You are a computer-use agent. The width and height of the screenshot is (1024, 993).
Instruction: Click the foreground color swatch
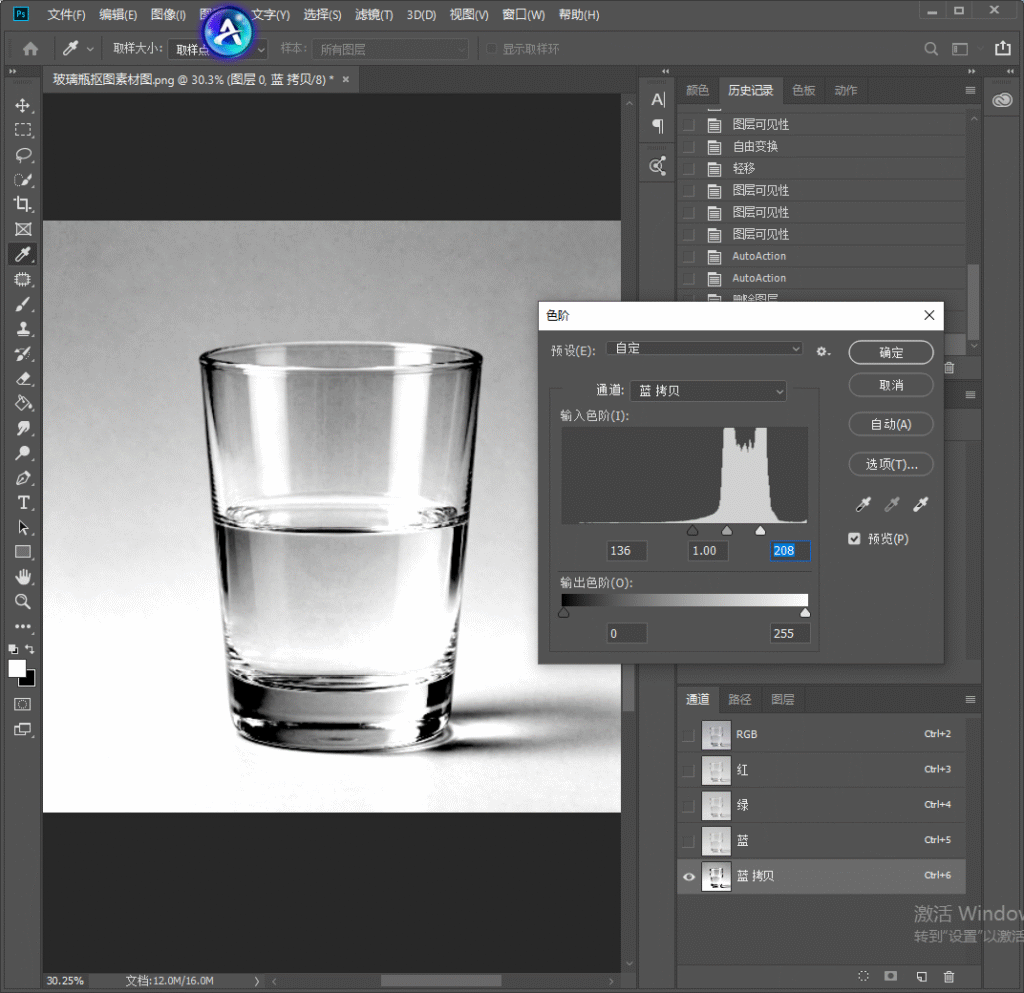17,669
